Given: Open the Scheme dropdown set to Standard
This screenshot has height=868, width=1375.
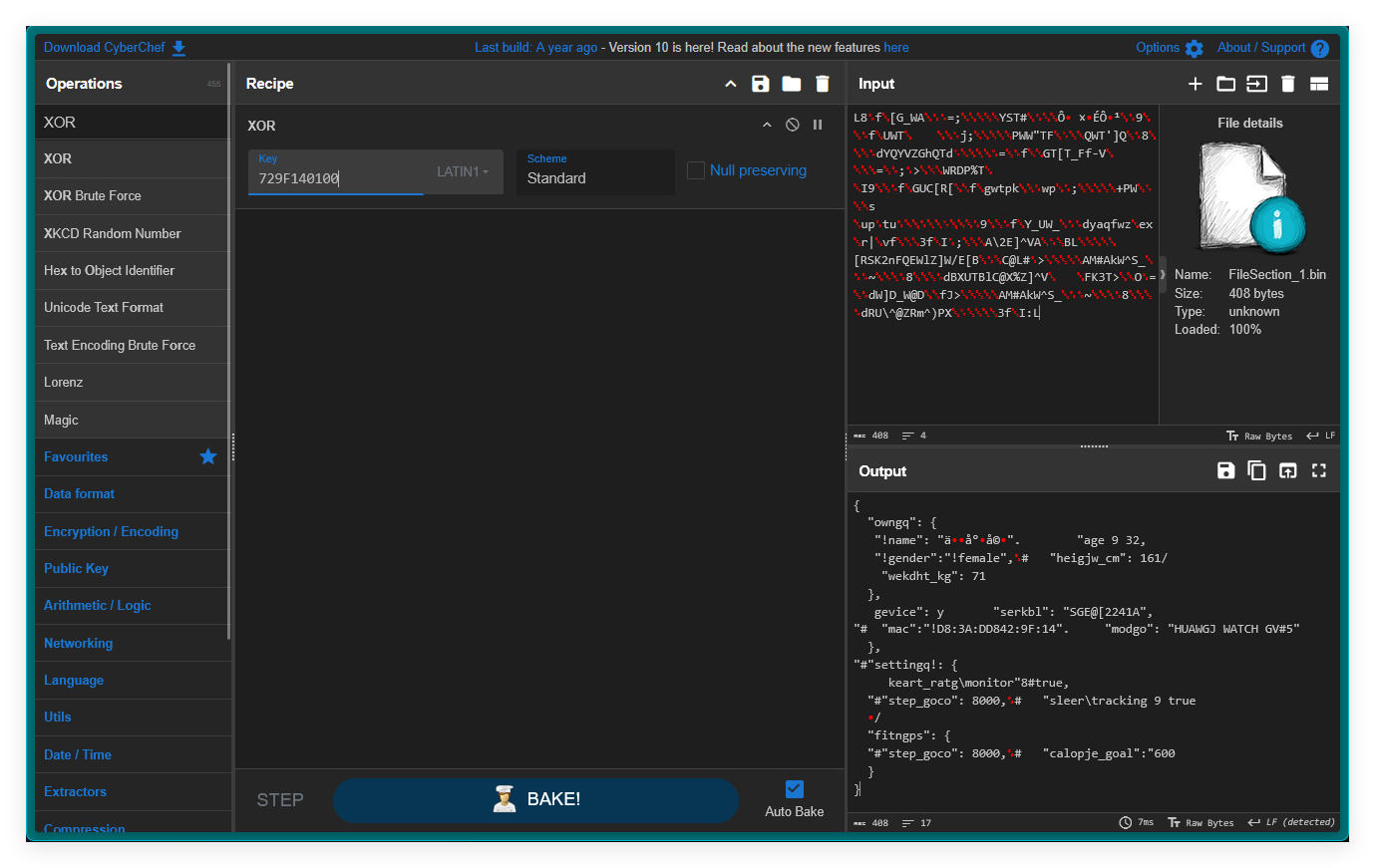Looking at the screenshot, I should pos(595,171).
